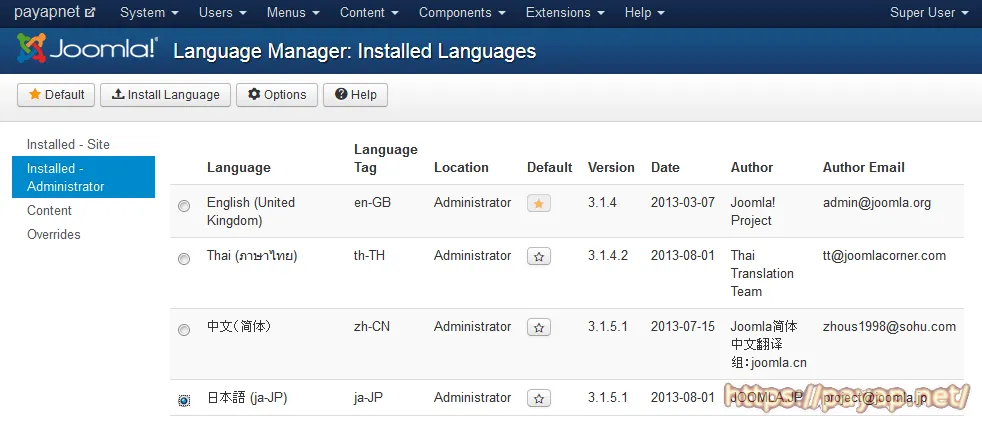Select the English (United Kingdom) radio button
Screen dimensions: 982x425
(x=184, y=206)
